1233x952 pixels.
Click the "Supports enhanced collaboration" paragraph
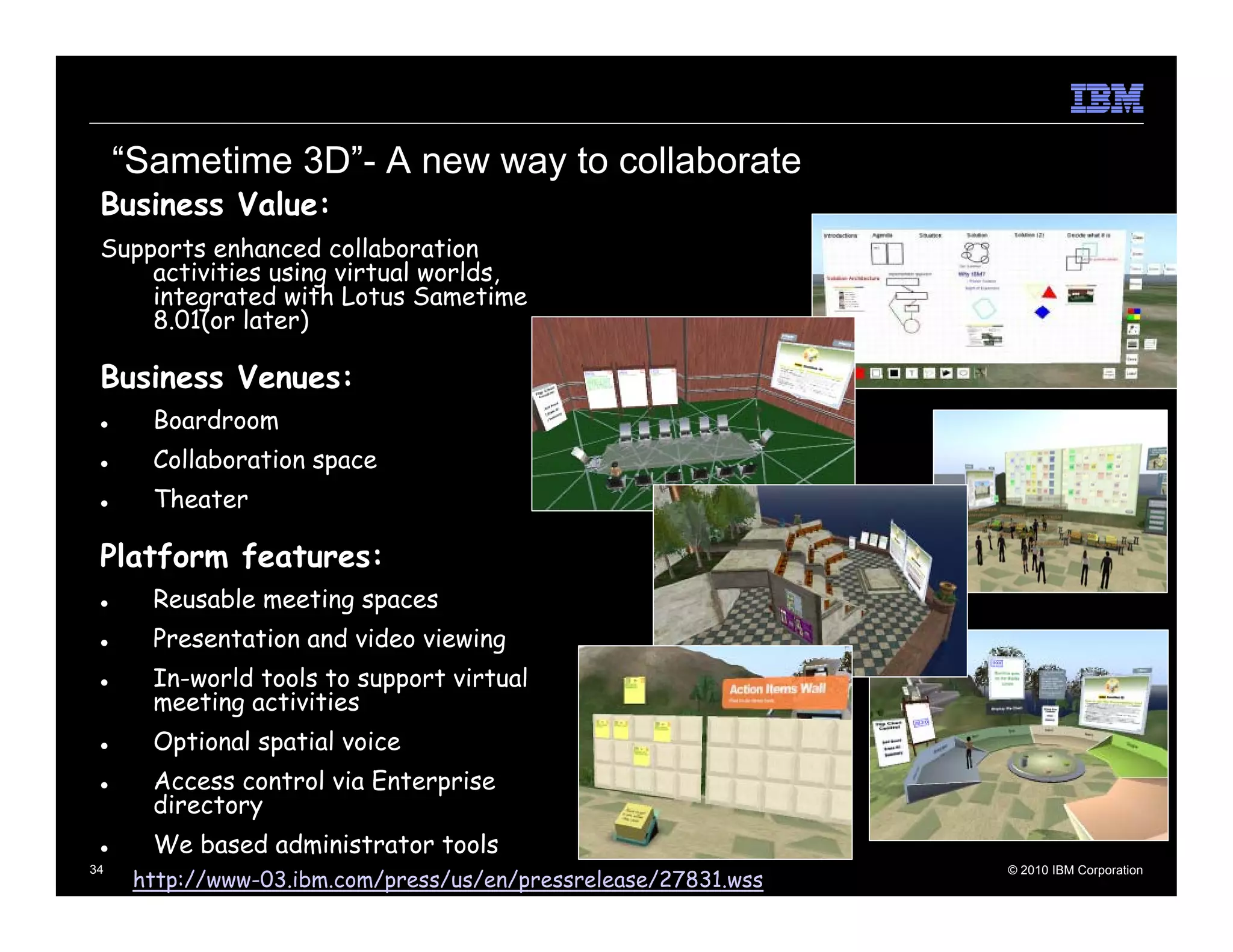point(314,285)
